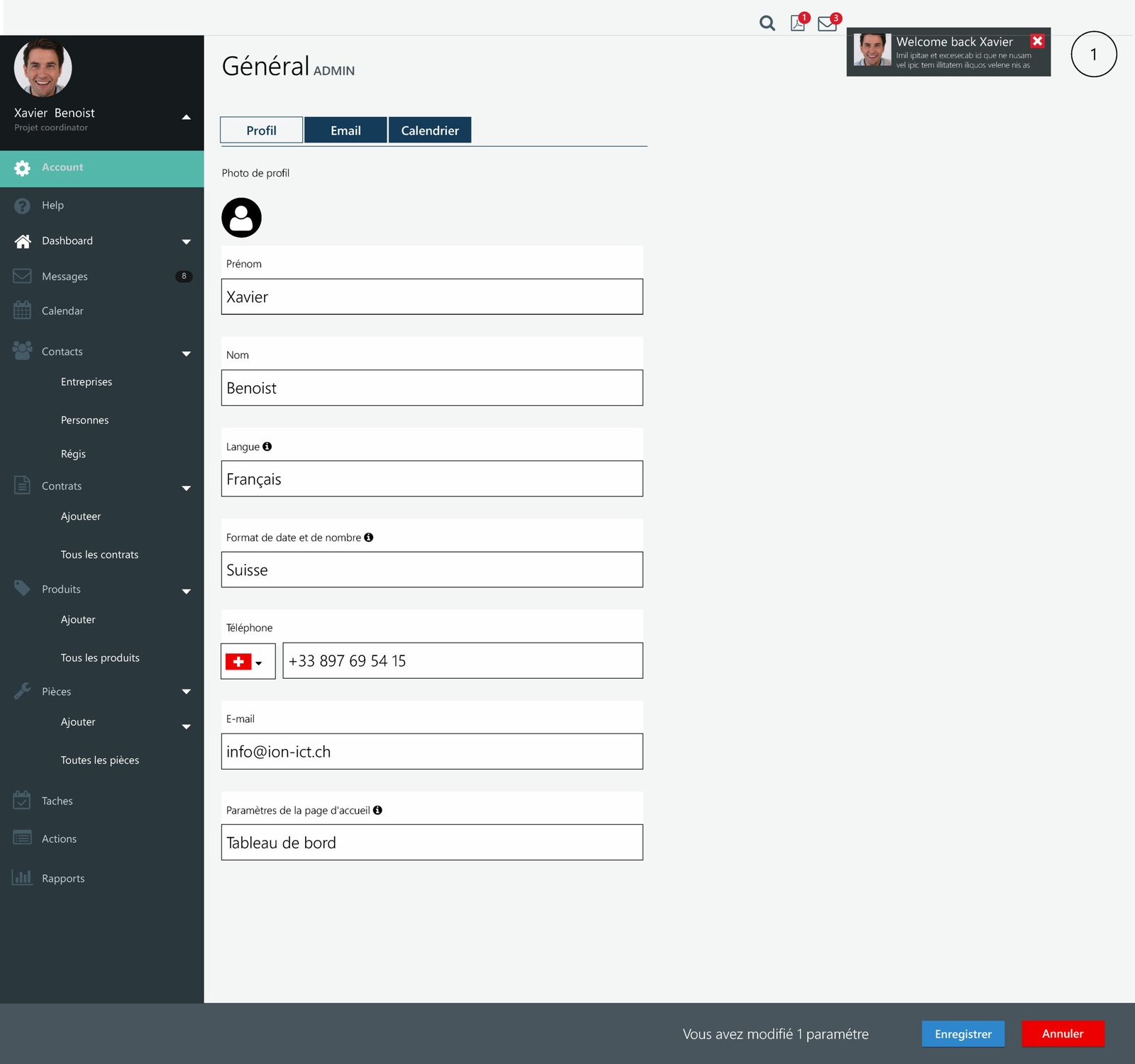The width and height of the screenshot is (1135, 1064).
Task: Open Calendar from the sidebar icon
Action: [22, 310]
